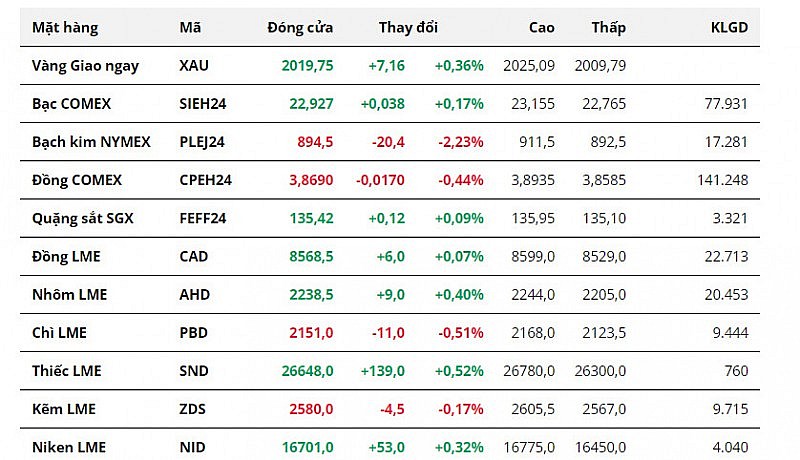
Task: Click the Nhôm LME closing price 2238,5
Action: tap(309, 295)
